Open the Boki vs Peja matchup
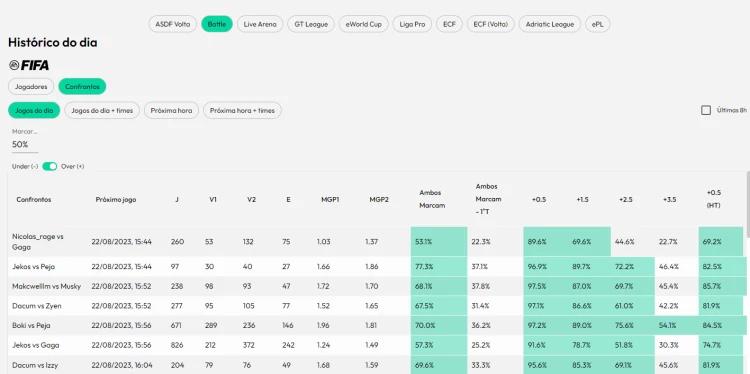This screenshot has height=374, width=750. [x=31, y=325]
